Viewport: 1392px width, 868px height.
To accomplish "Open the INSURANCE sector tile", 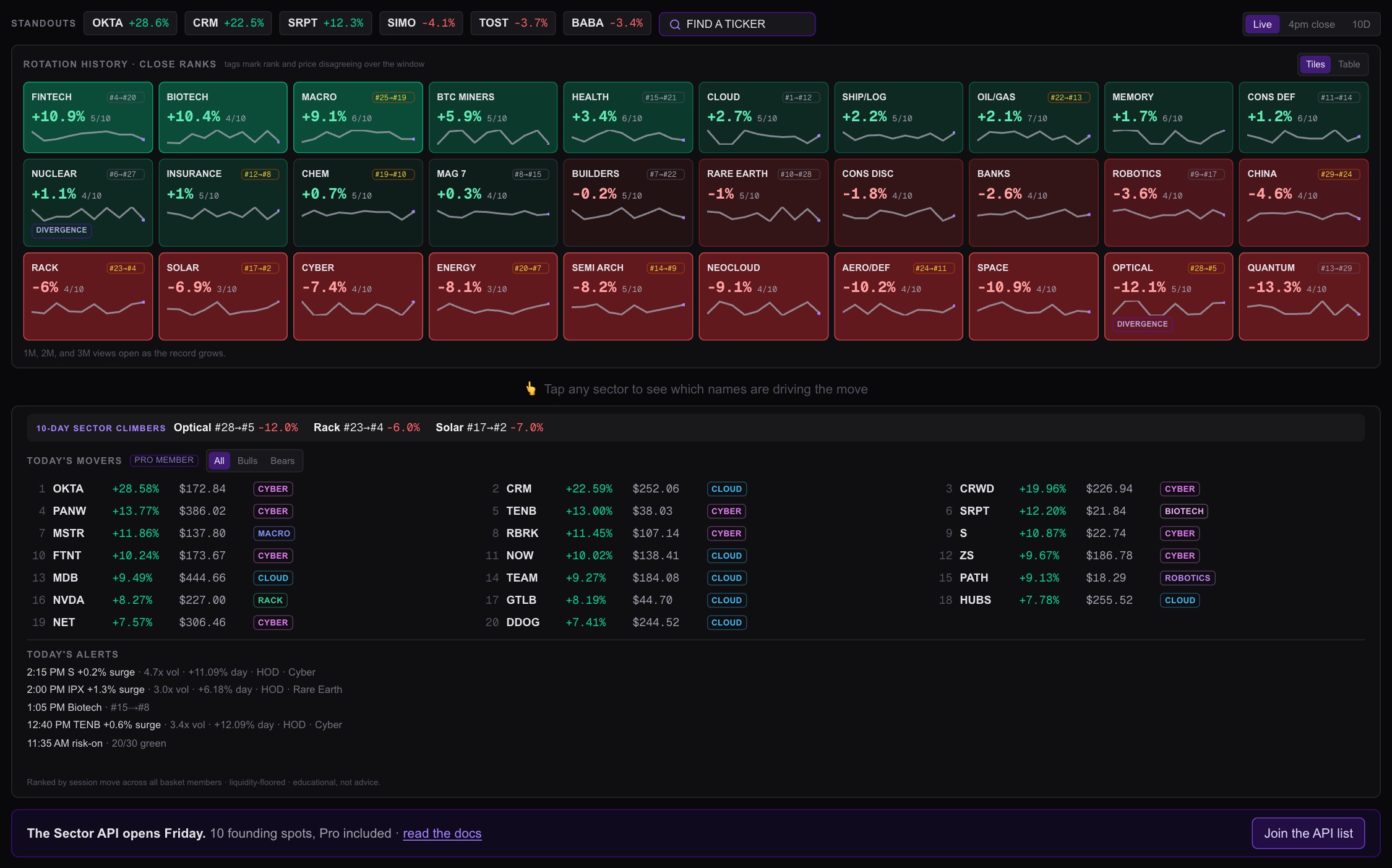I will point(223,203).
